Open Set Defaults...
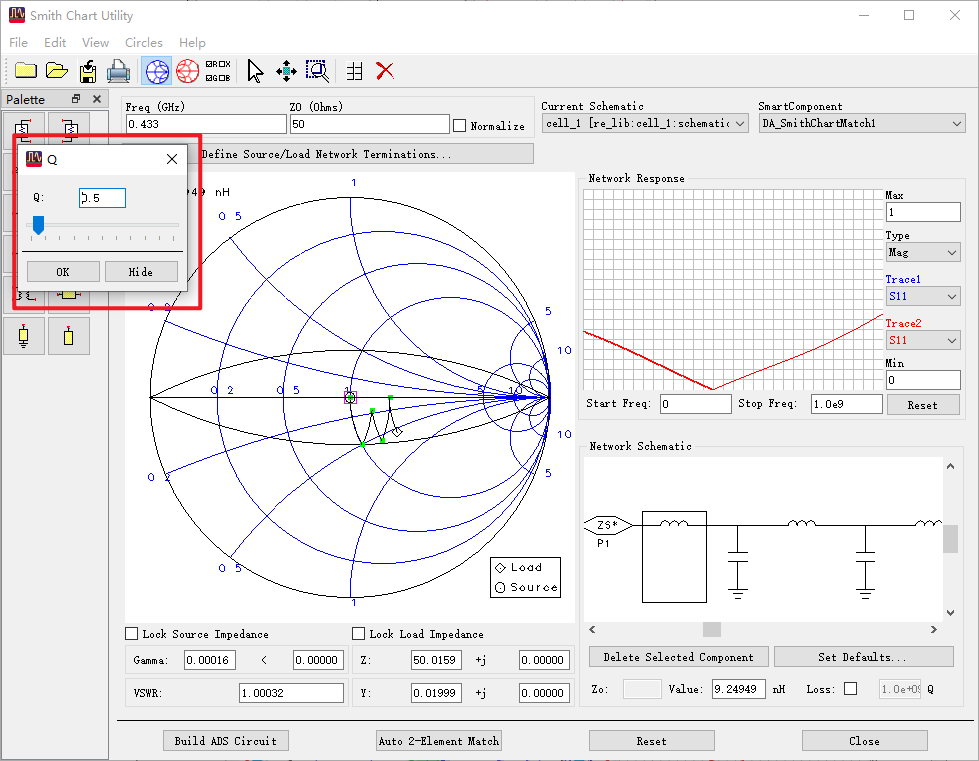979x761 pixels. point(863,657)
